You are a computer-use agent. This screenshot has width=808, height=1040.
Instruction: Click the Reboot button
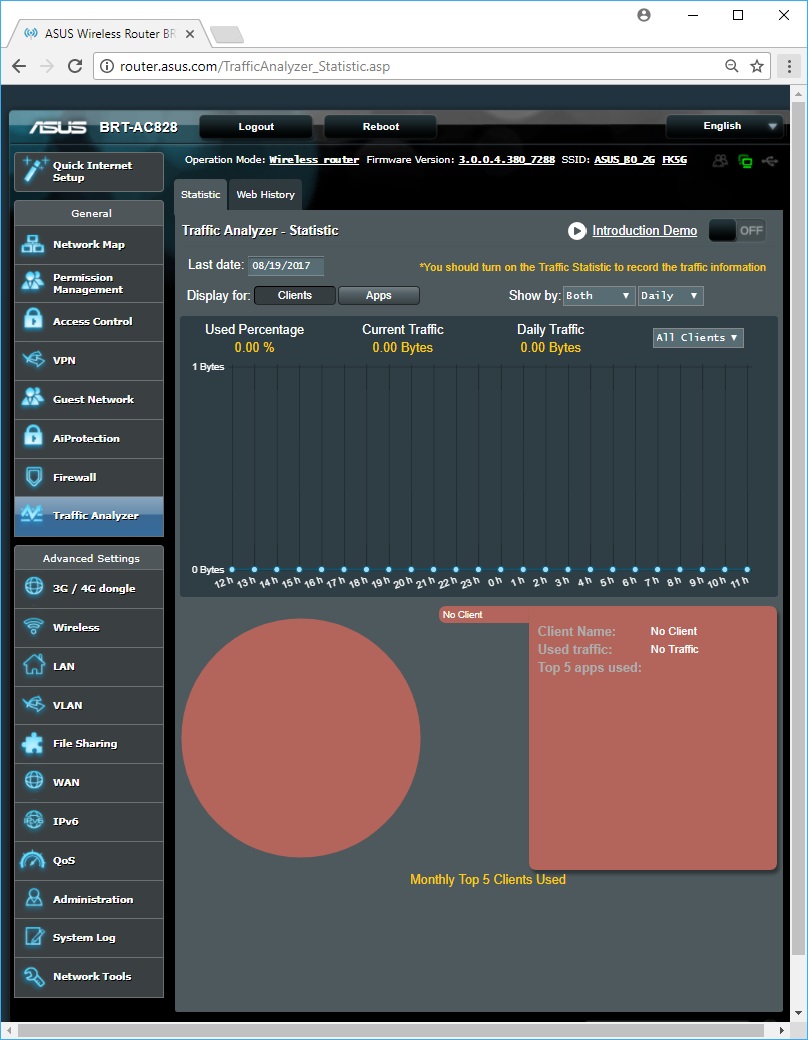pos(380,127)
